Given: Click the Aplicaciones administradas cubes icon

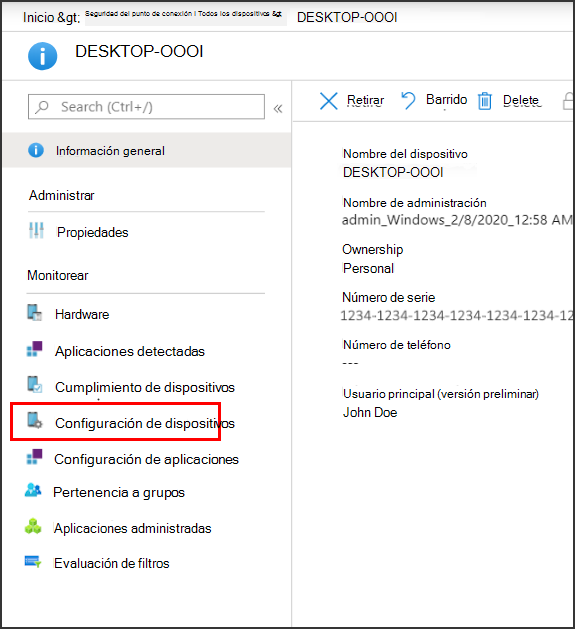Looking at the screenshot, I should tap(33, 526).
